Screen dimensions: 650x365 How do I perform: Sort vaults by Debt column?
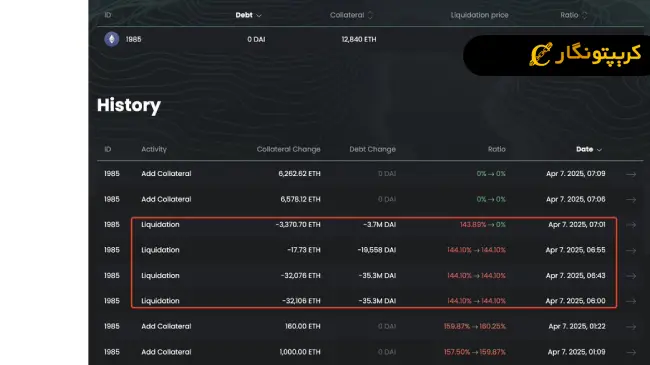click(248, 15)
